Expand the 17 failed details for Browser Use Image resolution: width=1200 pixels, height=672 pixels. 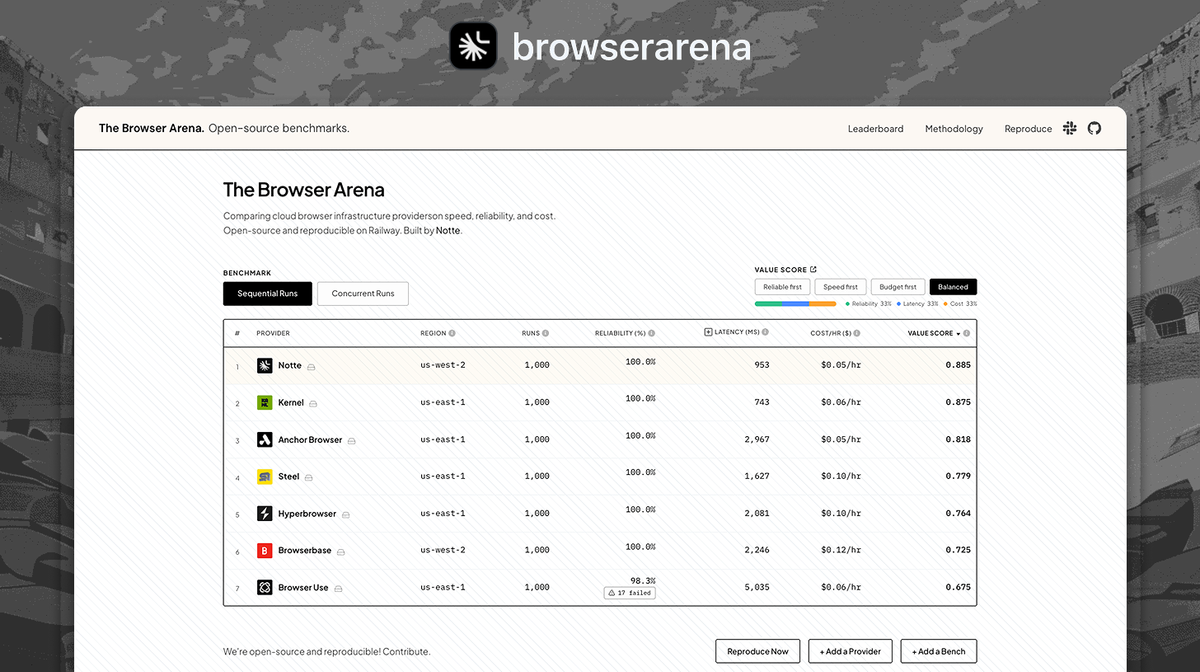629,592
